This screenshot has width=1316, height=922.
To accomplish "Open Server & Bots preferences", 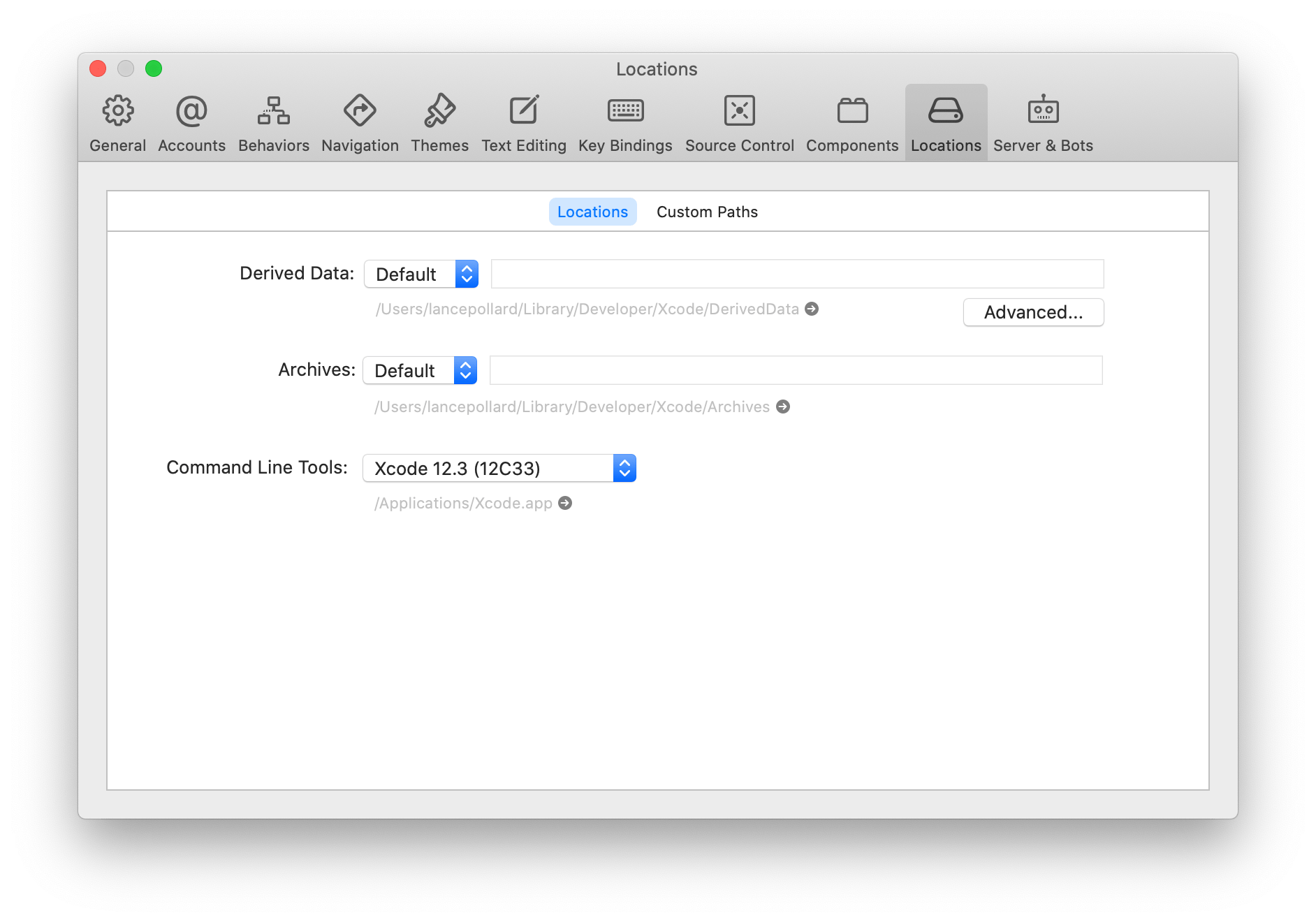I will tap(1043, 122).
